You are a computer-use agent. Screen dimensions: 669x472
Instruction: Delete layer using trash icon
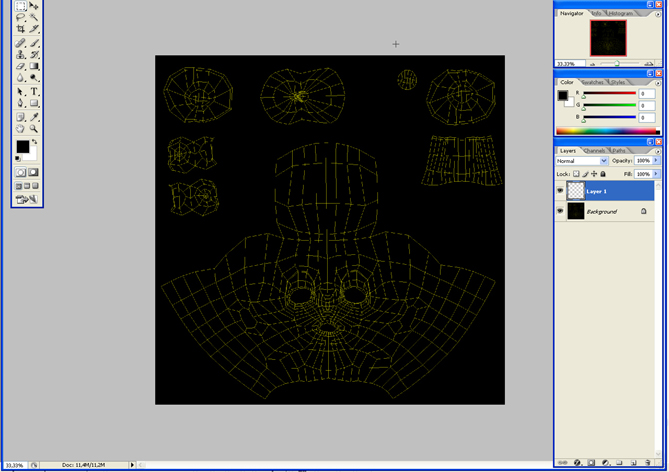coord(647,463)
